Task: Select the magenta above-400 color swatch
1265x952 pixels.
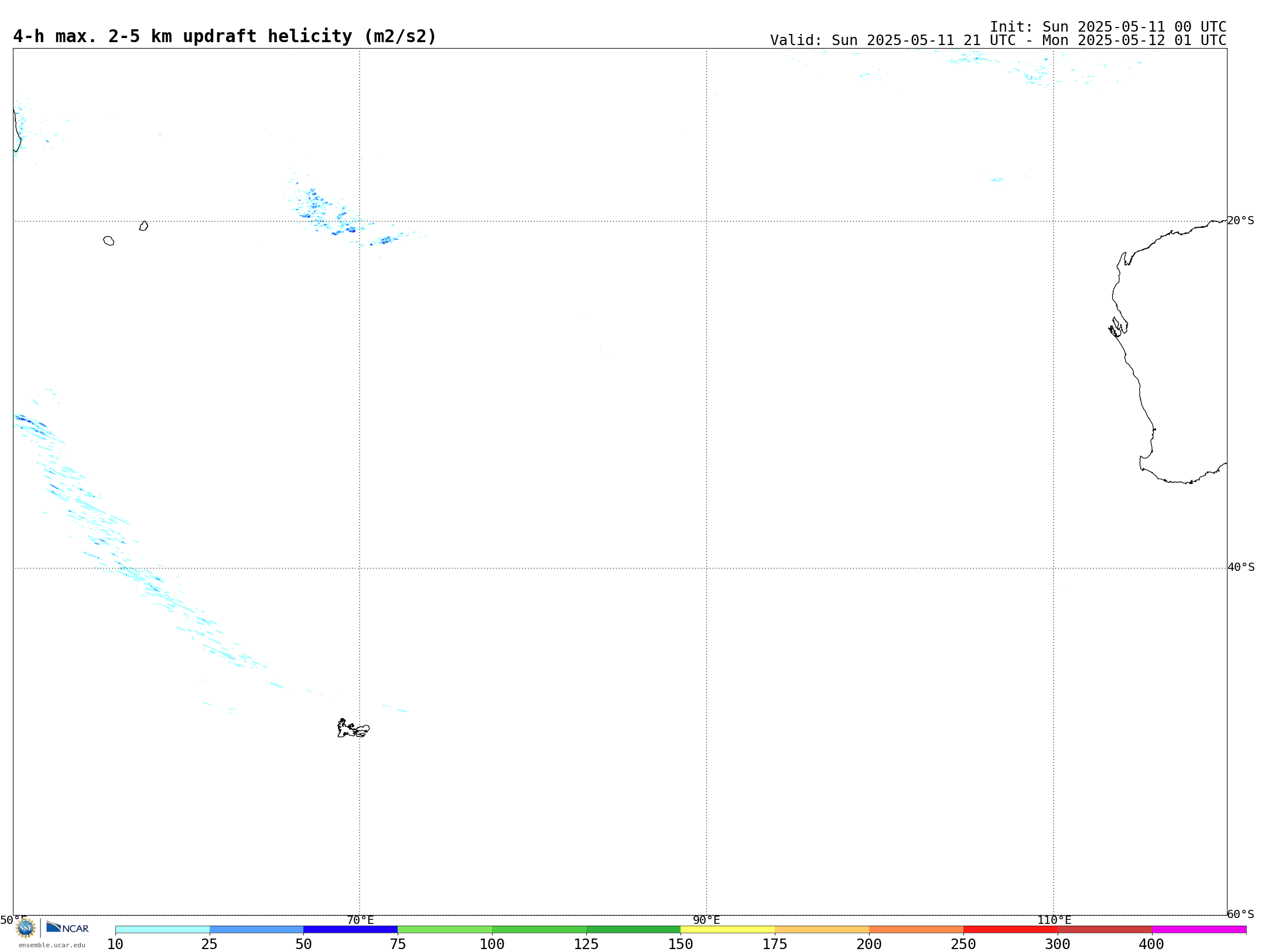Action: [1199, 929]
